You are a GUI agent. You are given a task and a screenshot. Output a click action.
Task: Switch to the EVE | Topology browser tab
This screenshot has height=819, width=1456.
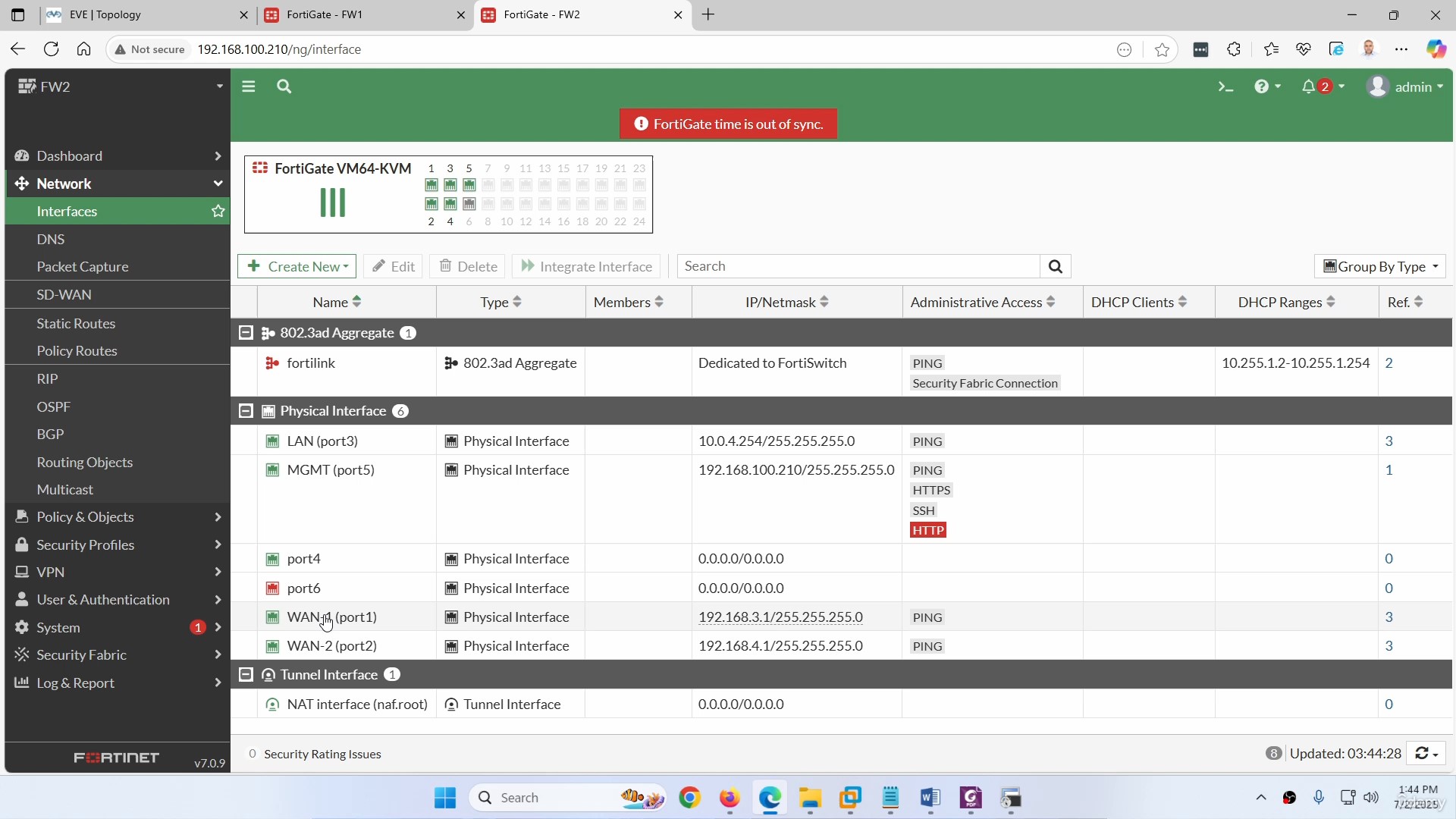[x=147, y=14]
